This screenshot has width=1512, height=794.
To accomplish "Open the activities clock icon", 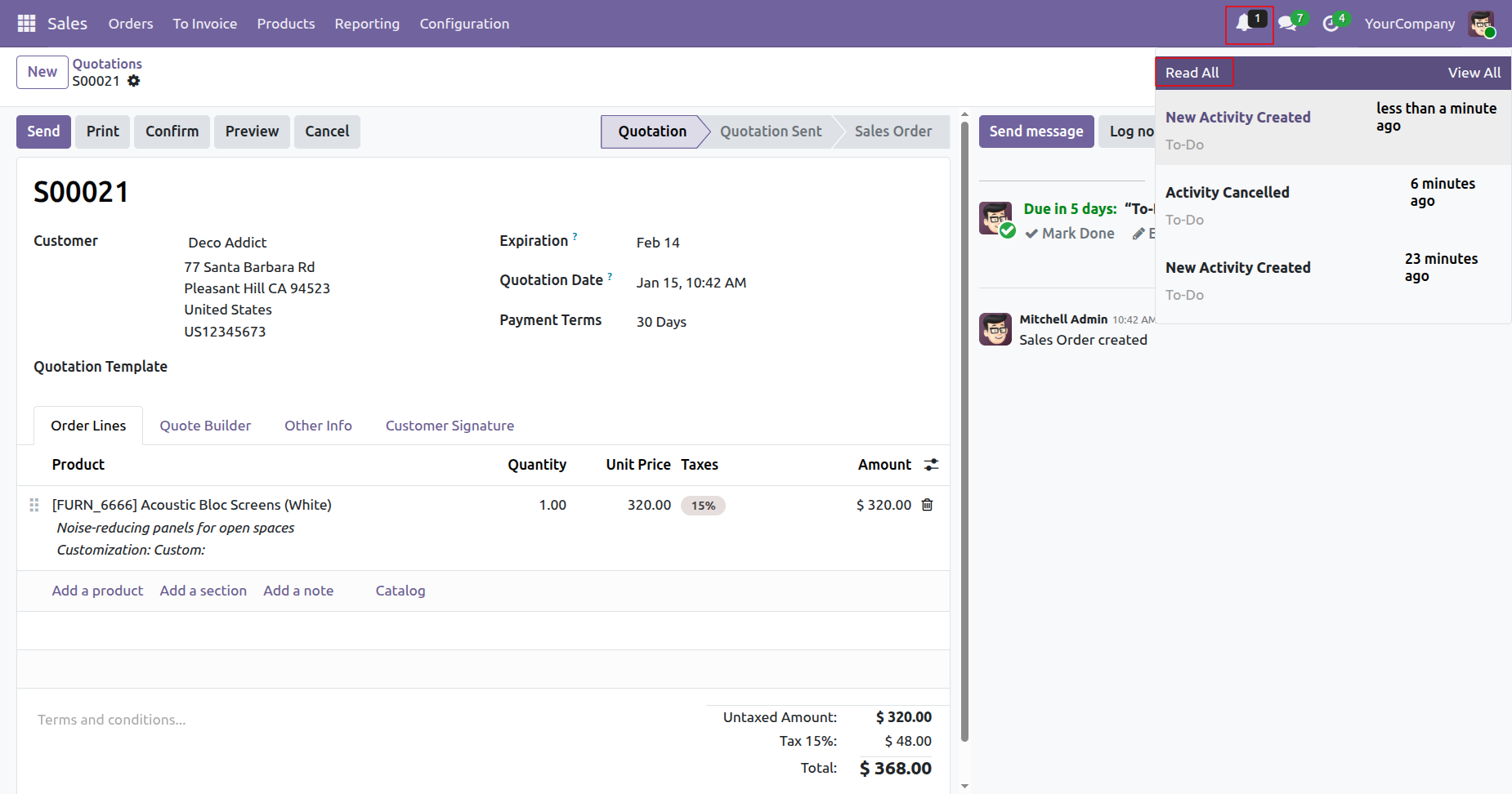I will (1331, 24).
